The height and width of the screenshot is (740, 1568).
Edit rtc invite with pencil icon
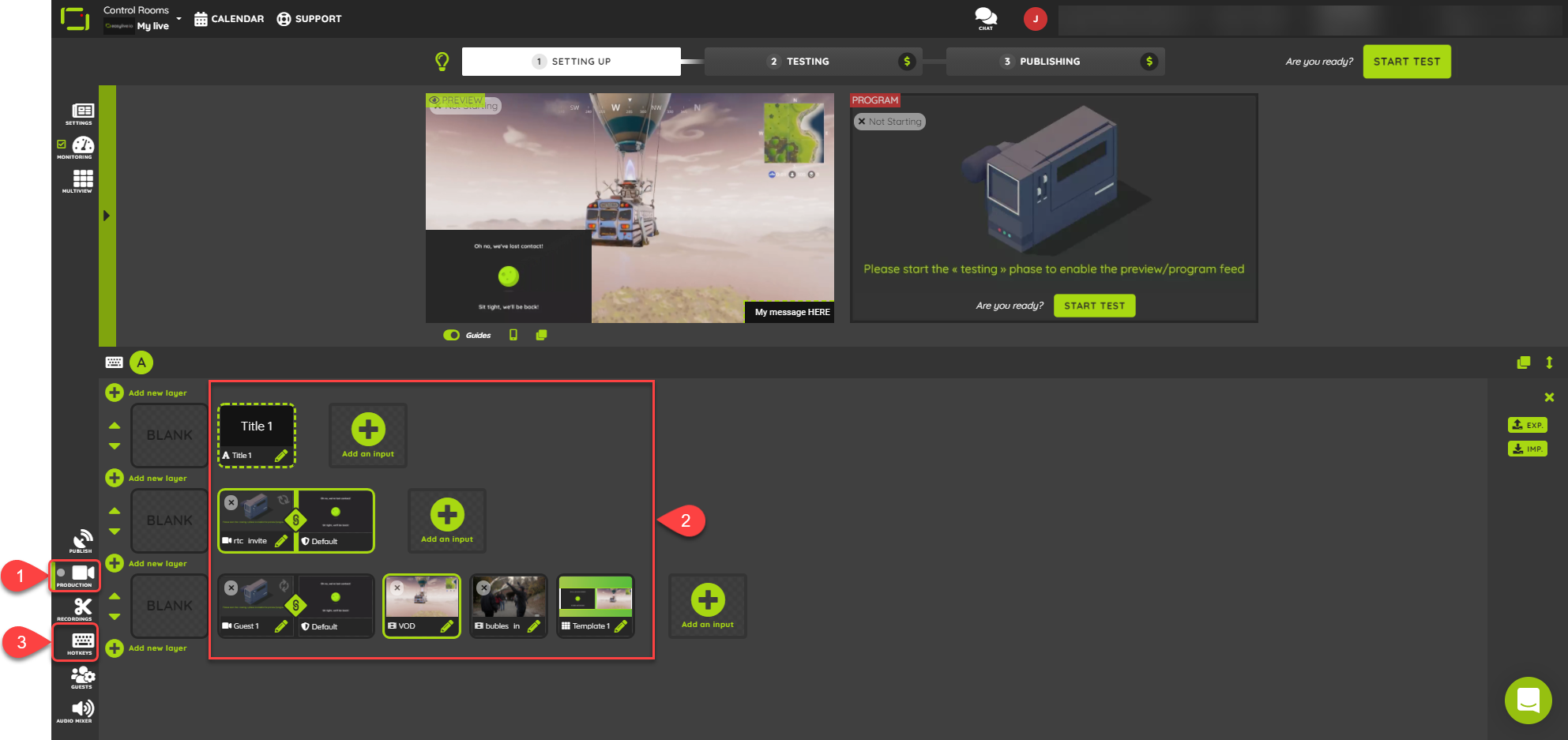coord(281,541)
